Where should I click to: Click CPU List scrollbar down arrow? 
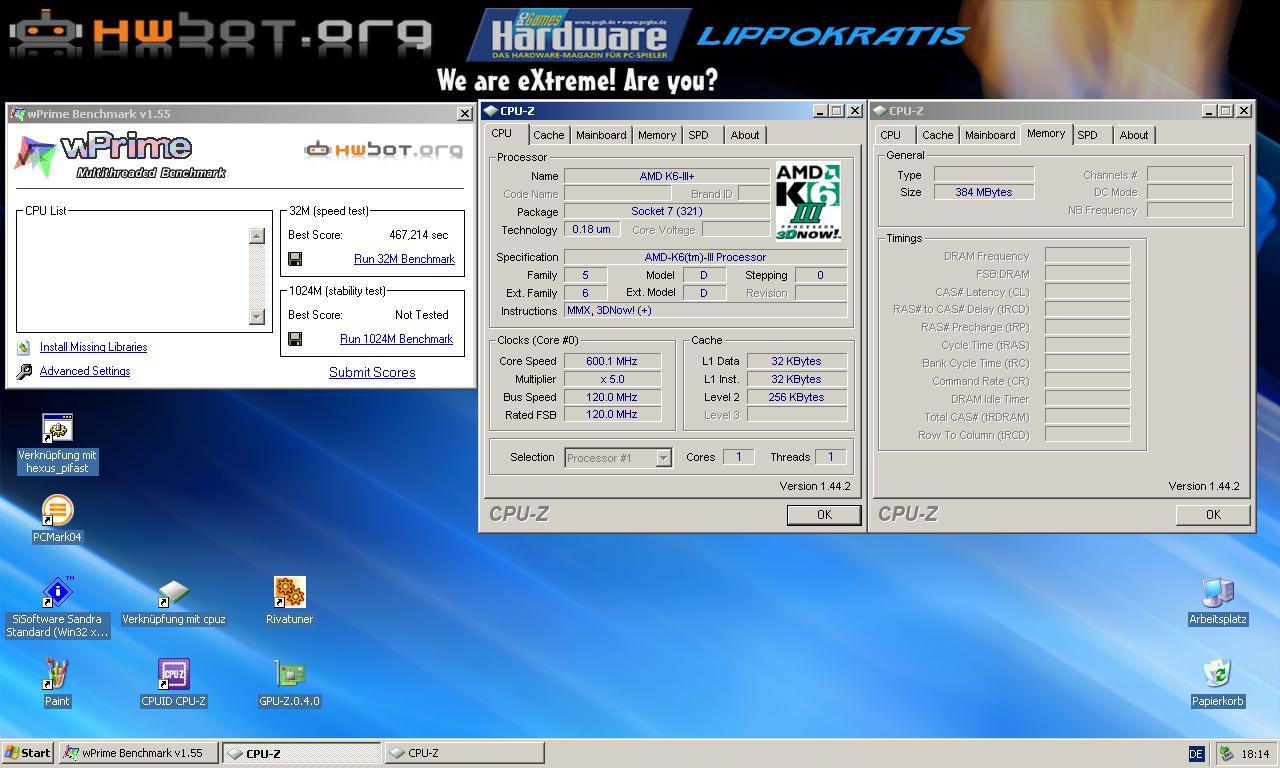257,317
